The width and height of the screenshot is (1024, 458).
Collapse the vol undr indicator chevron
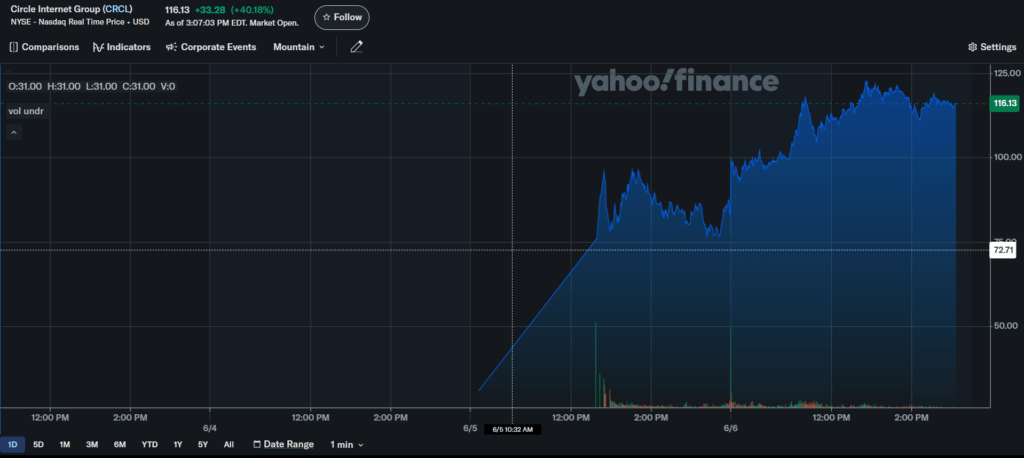click(x=14, y=133)
